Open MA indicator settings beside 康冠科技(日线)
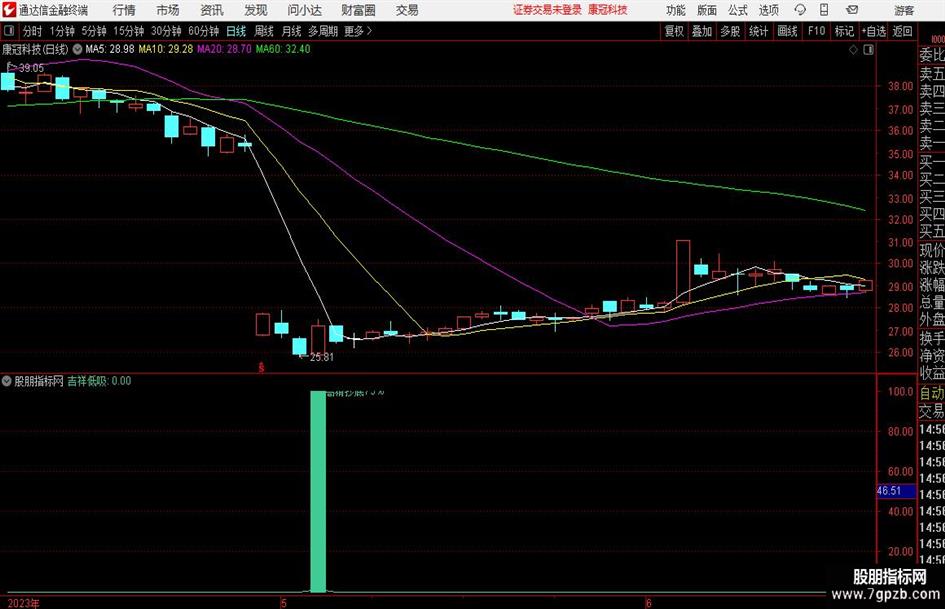Viewport: 945px width, 609px height. [77, 49]
